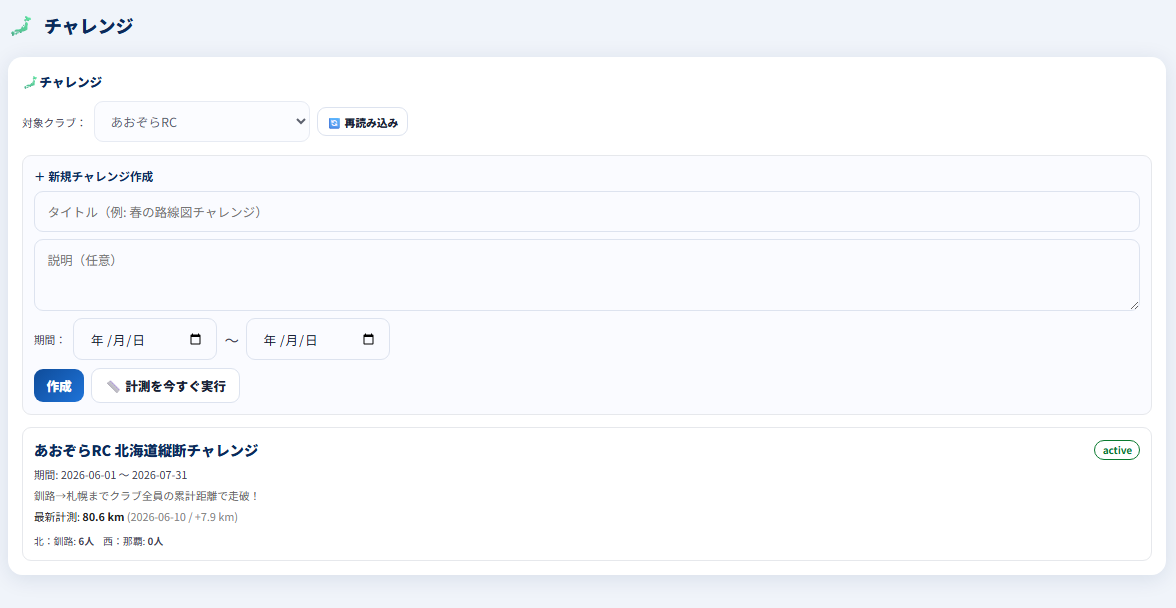This screenshot has width=1176, height=608.
Task: Click the 再読み込み reload button
Action: (x=362, y=122)
